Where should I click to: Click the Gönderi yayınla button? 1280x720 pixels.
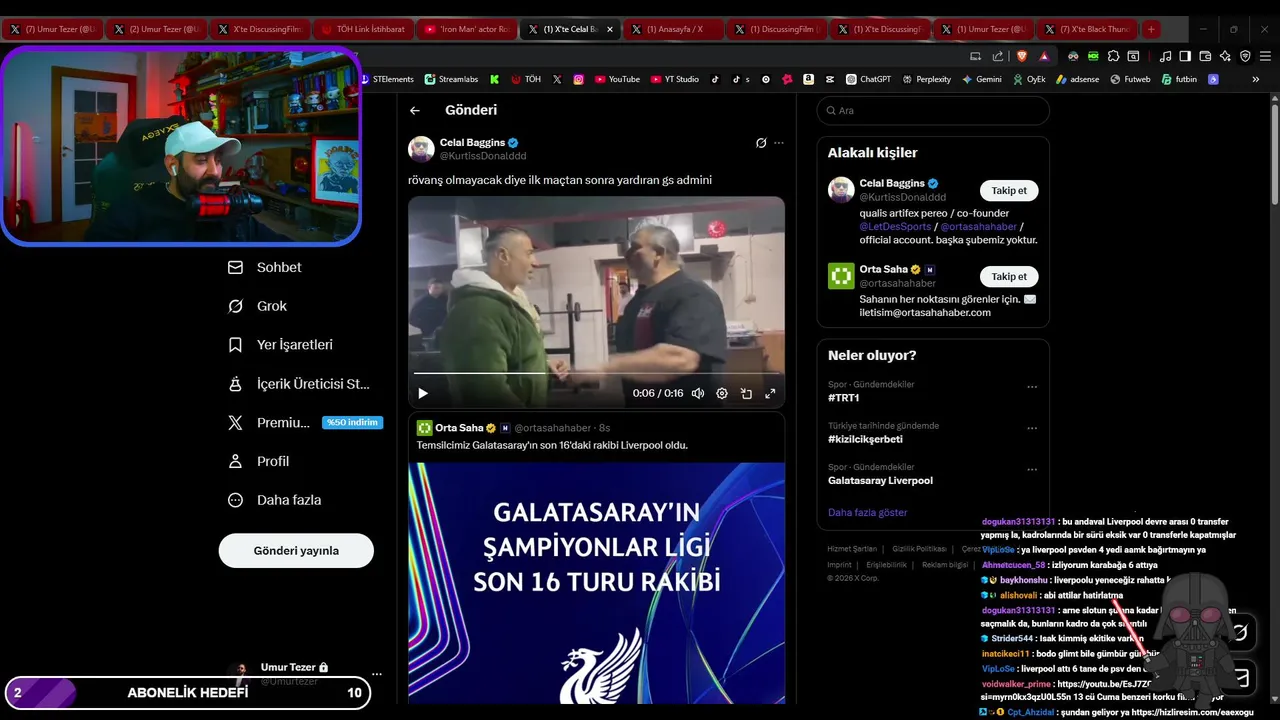pos(296,551)
